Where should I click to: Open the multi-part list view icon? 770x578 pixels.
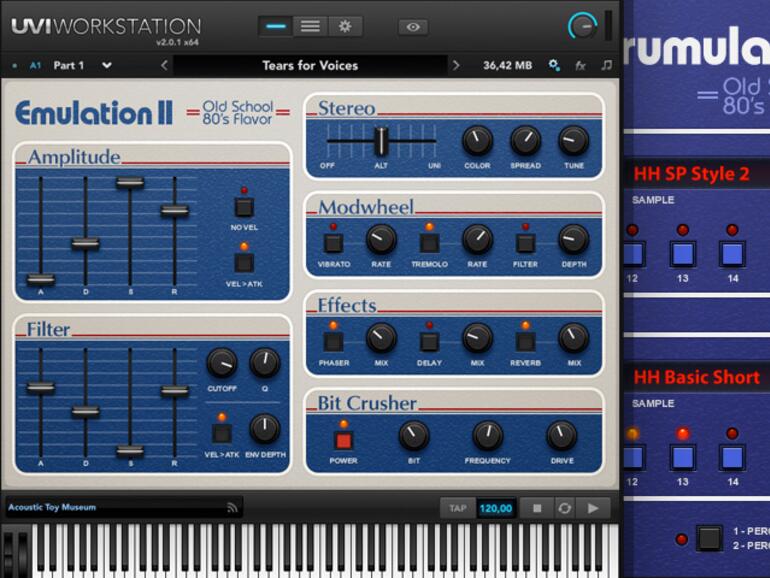click(310, 26)
